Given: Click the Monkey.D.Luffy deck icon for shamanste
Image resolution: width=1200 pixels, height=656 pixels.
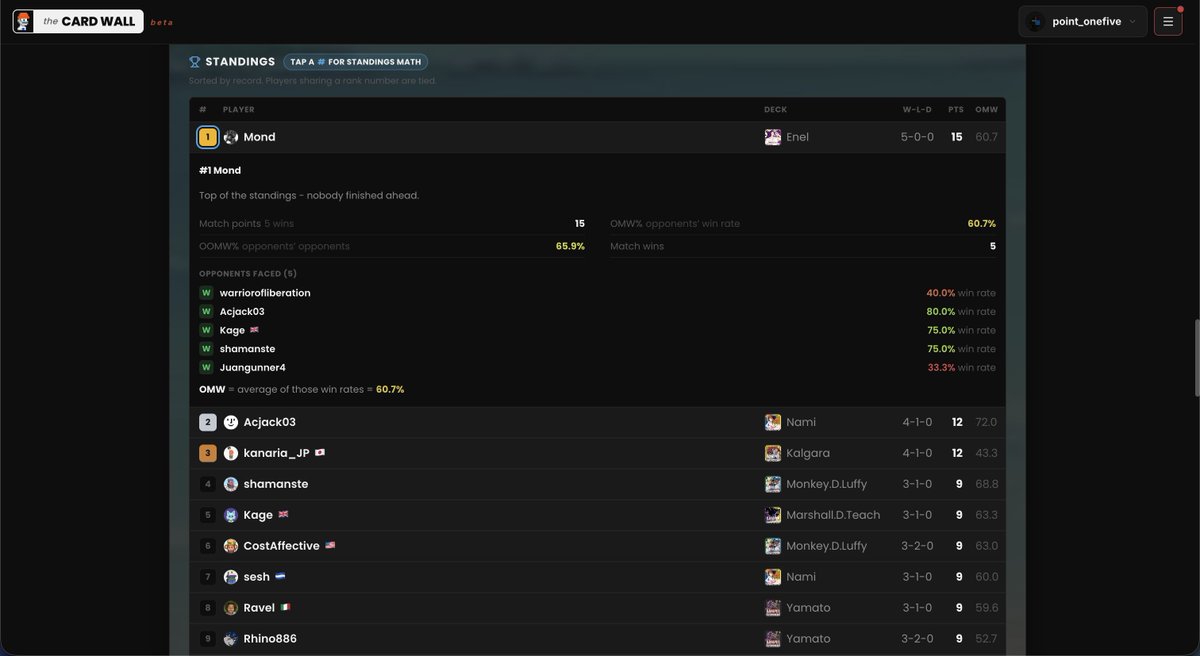Looking at the screenshot, I should [x=773, y=484].
